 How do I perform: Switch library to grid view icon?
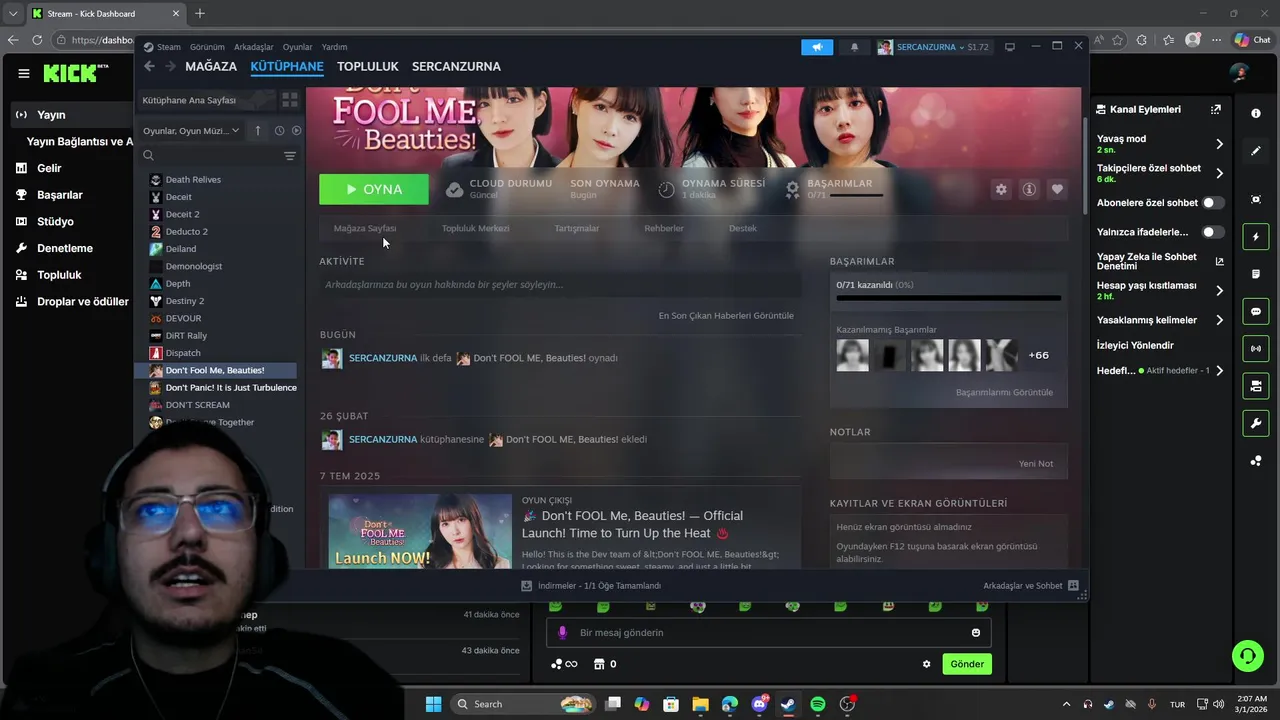290,100
